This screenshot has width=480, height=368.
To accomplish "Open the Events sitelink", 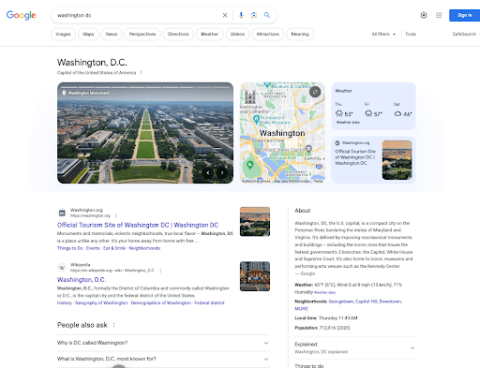I will pos(93,248).
